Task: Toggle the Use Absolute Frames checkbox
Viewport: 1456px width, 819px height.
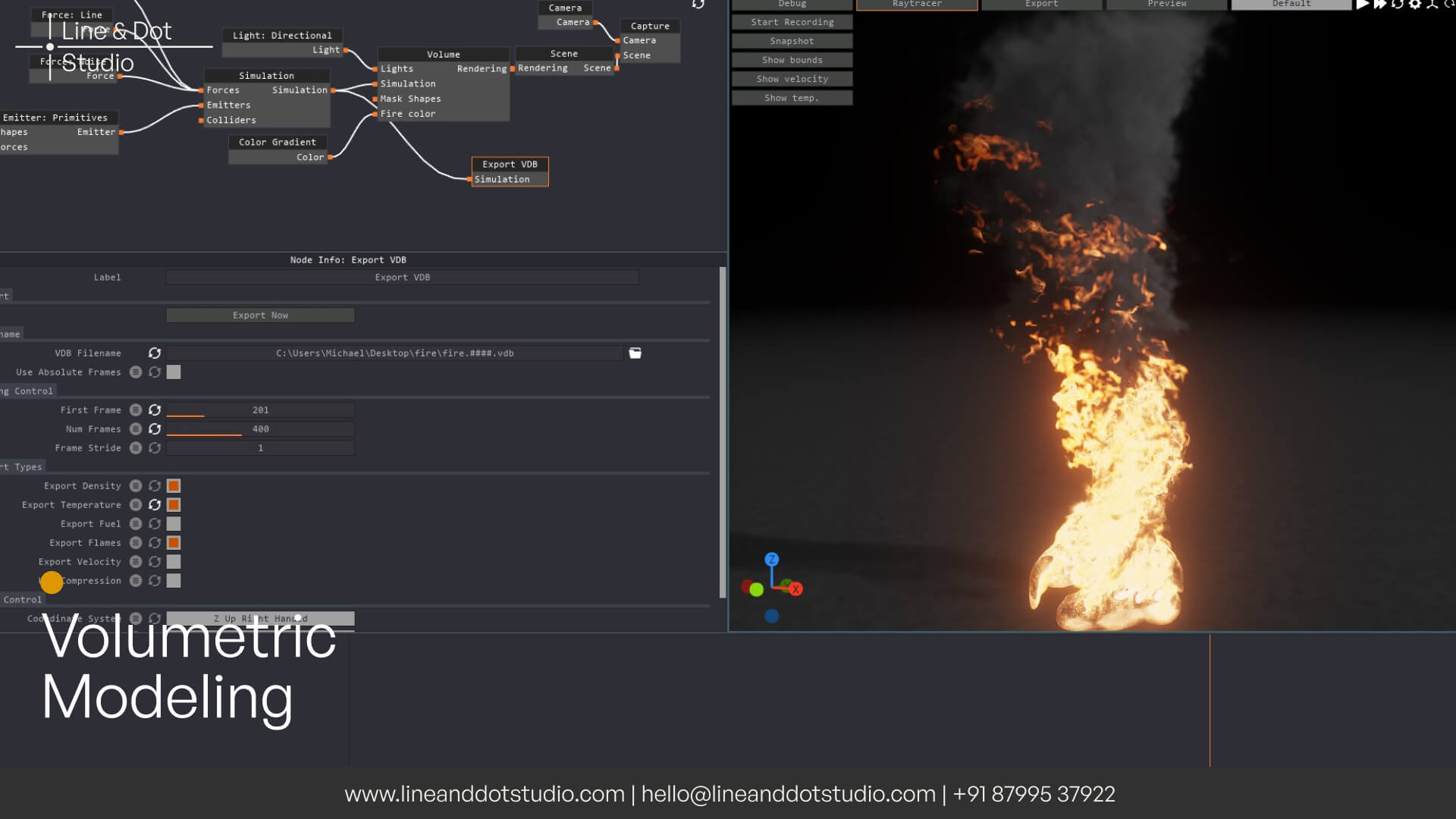Action: [174, 372]
